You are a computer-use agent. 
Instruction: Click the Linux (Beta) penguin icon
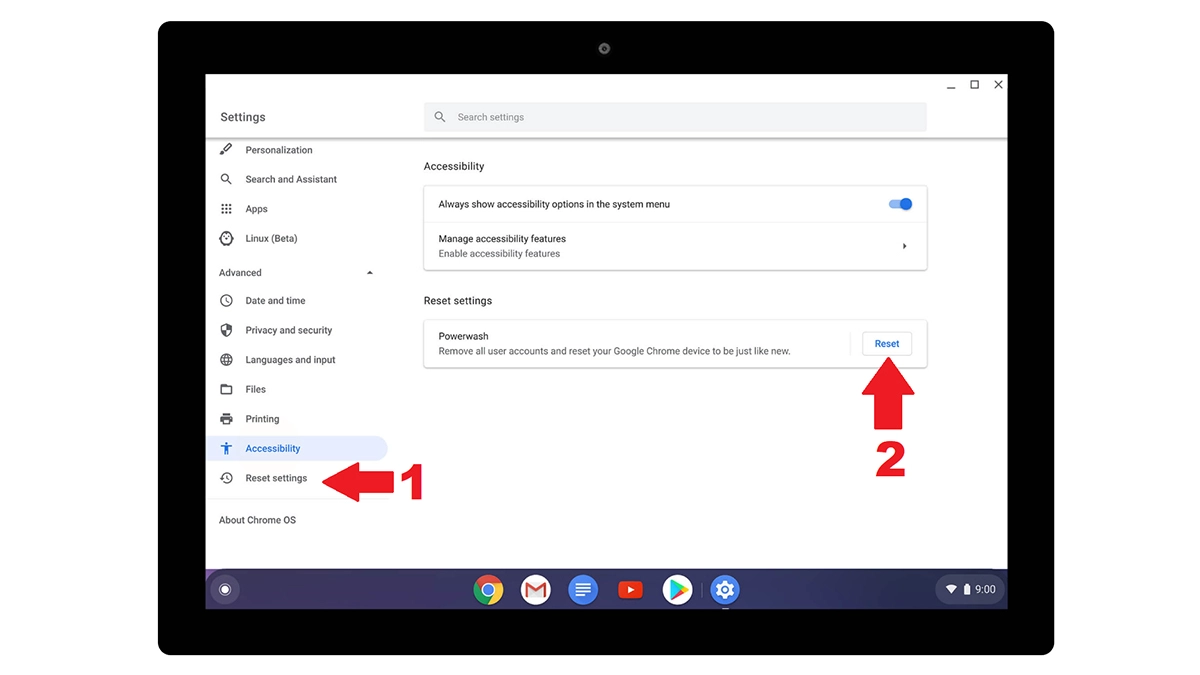coord(226,238)
